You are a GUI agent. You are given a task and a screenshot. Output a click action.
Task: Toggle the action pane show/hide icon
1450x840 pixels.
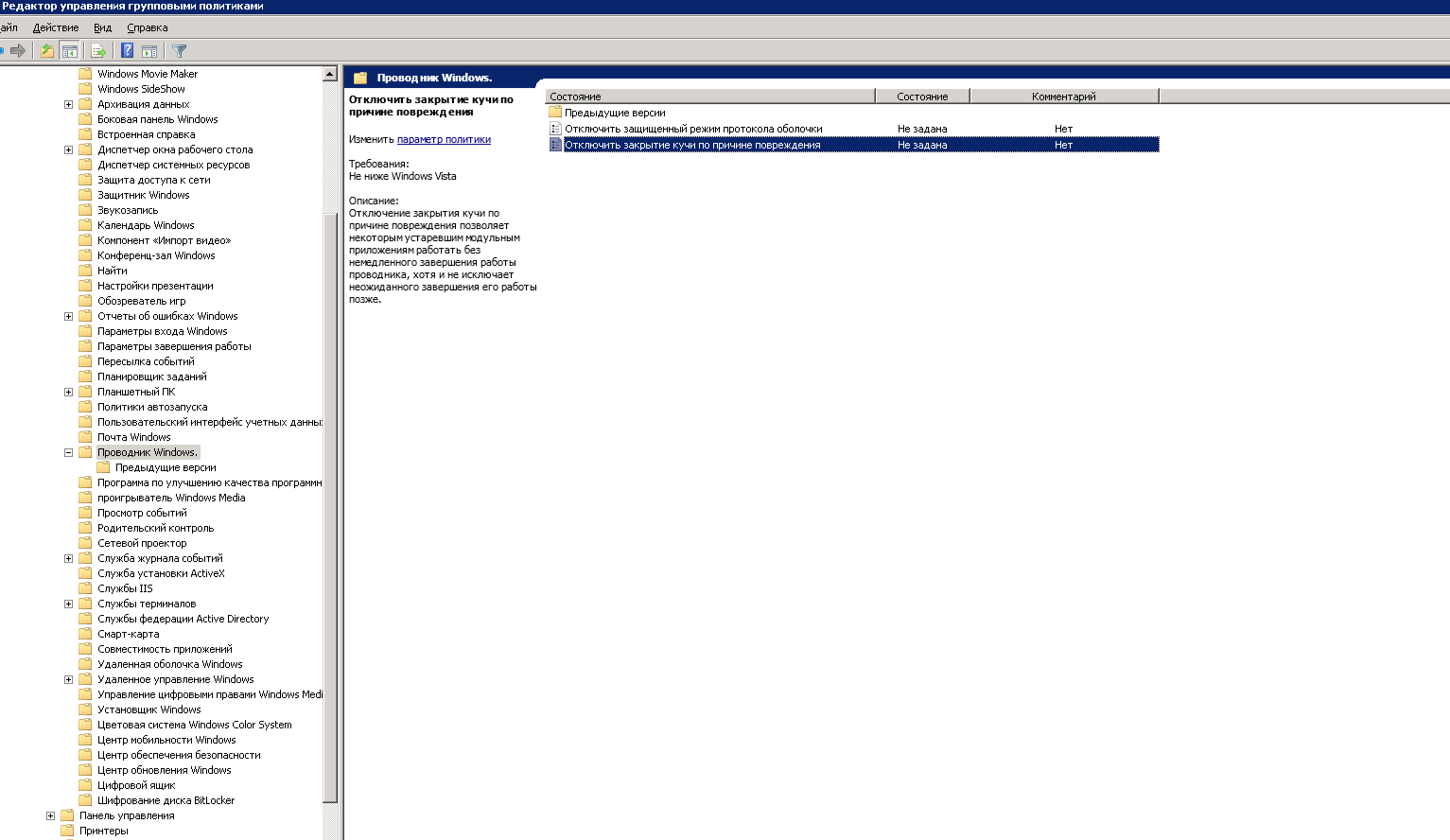[x=149, y=50]
